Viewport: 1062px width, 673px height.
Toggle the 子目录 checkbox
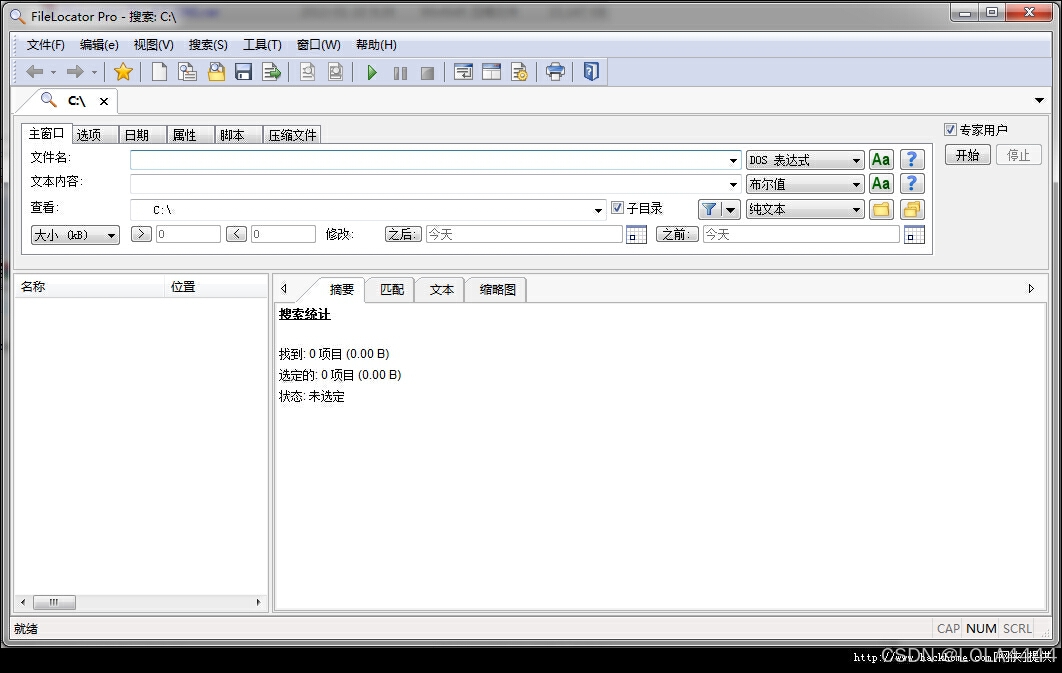click(x=617, y=208)
